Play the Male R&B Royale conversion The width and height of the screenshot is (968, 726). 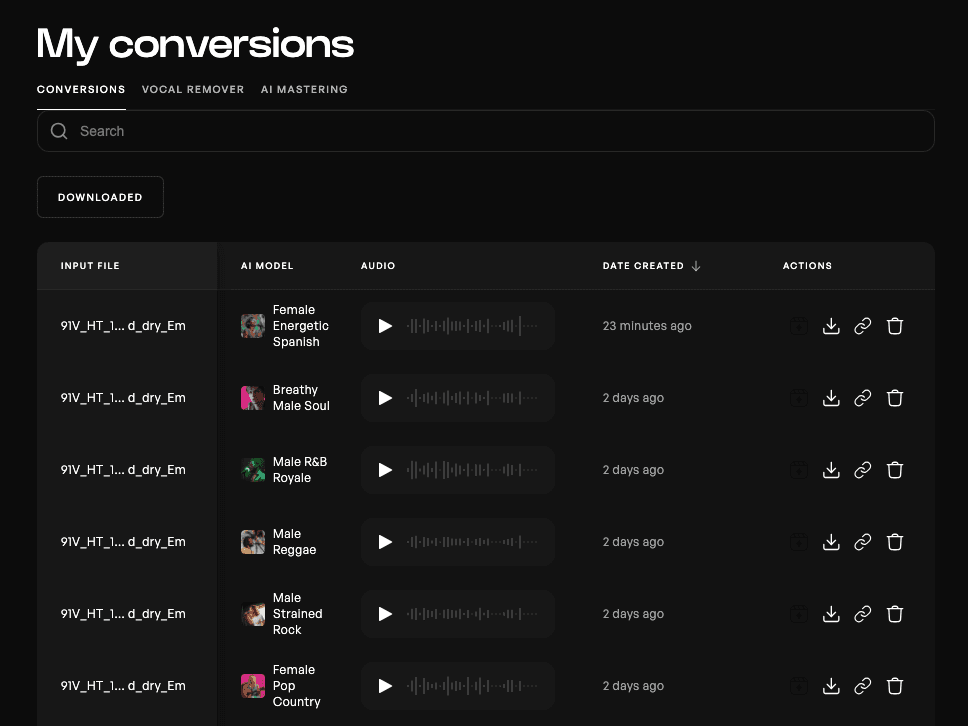pyautogui.click(x=385, y=470)
